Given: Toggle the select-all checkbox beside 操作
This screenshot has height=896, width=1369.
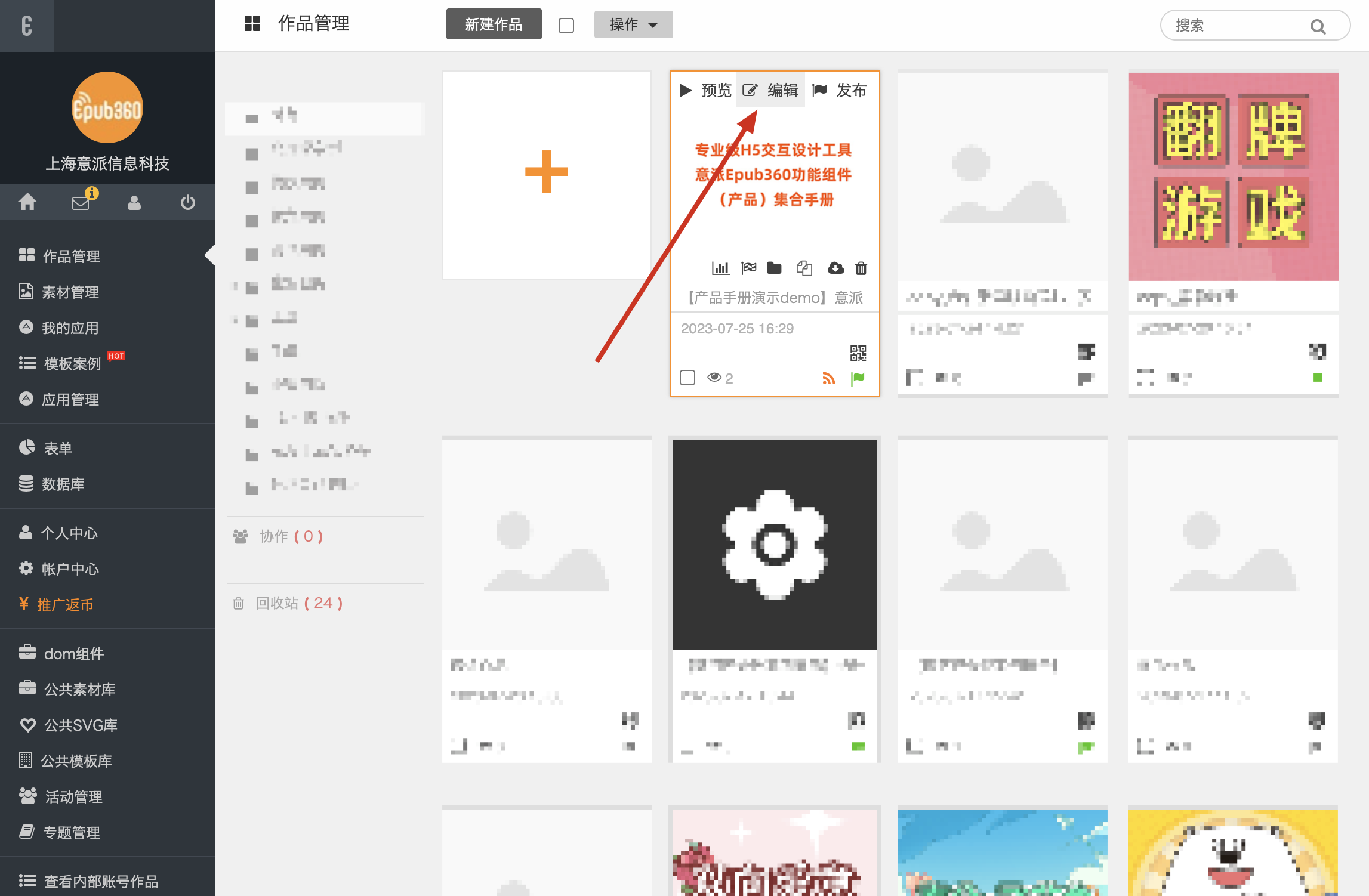Looking at the screenshot, I should pos(566,26).
